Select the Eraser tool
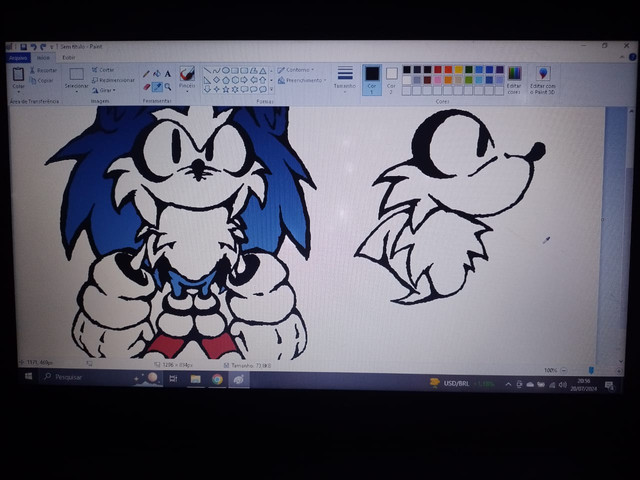 point(147,87)
